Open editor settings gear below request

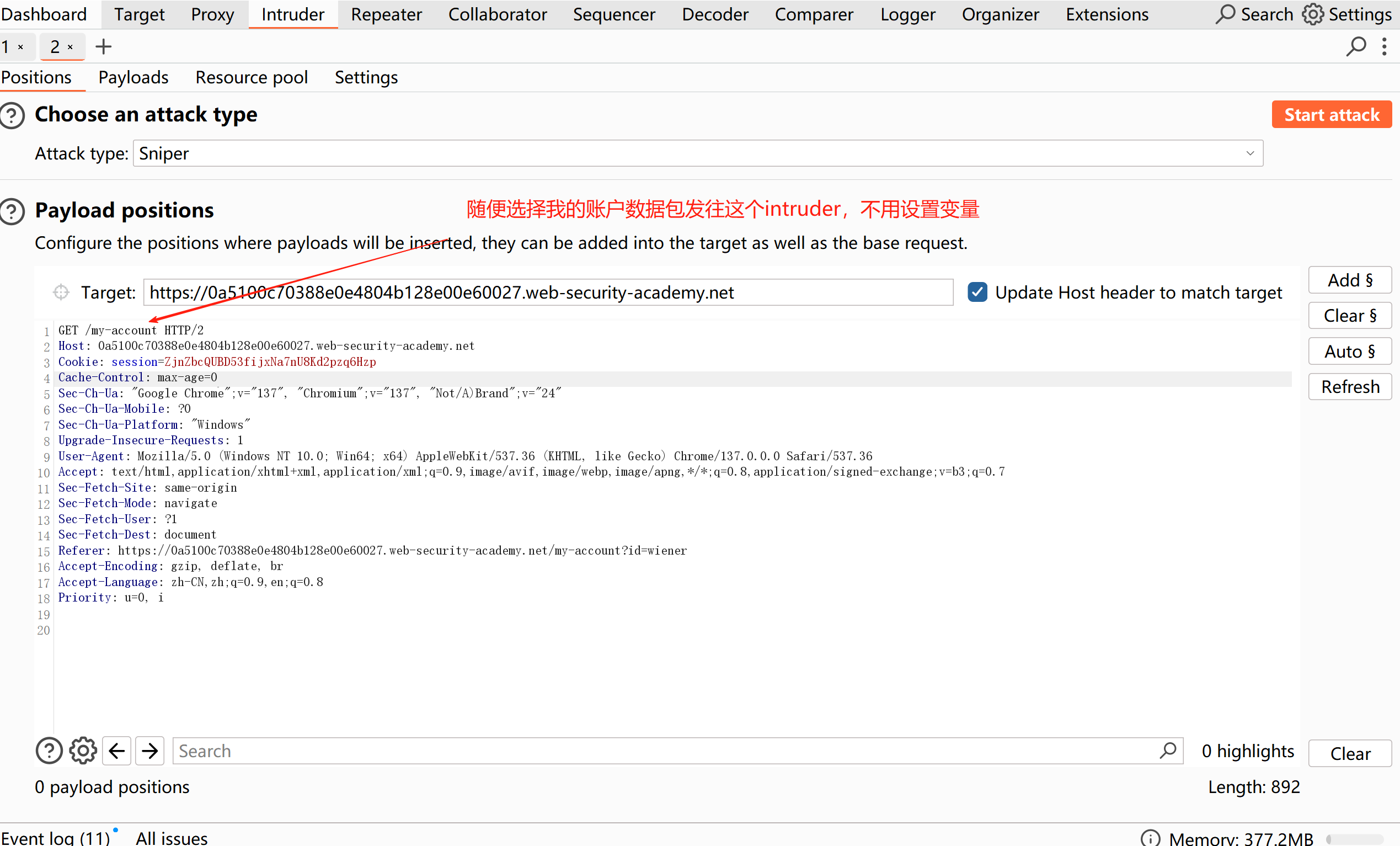[83, 751]
